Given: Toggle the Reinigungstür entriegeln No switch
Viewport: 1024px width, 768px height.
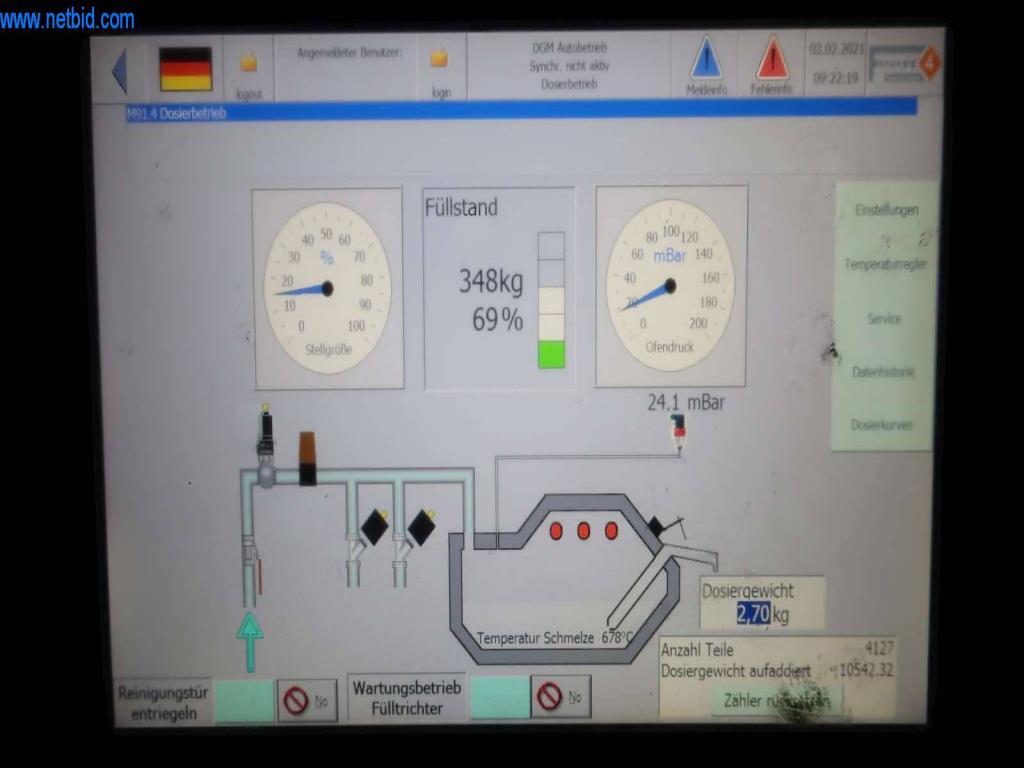Looking at the screenshot, I should [x=307, y=701].
